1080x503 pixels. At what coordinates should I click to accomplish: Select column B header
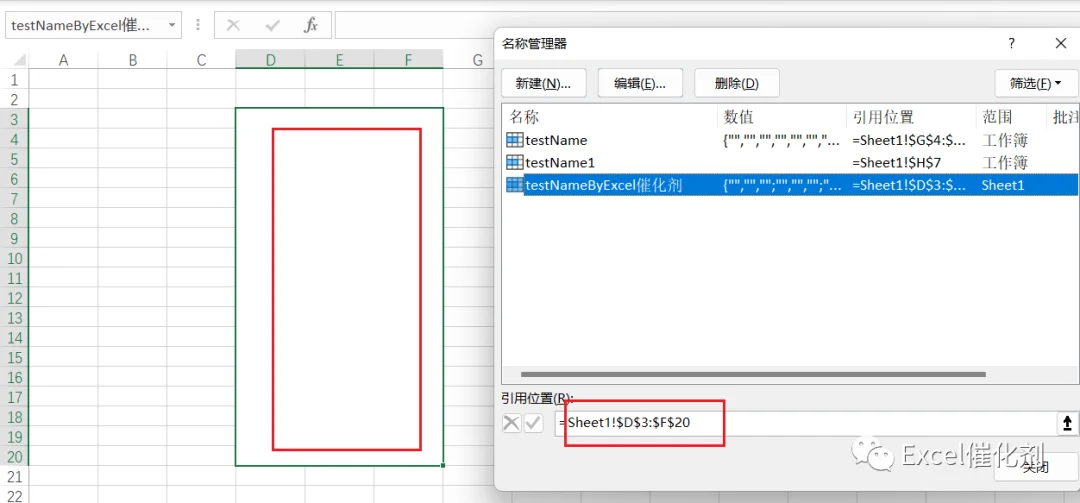tap(132, 60)
